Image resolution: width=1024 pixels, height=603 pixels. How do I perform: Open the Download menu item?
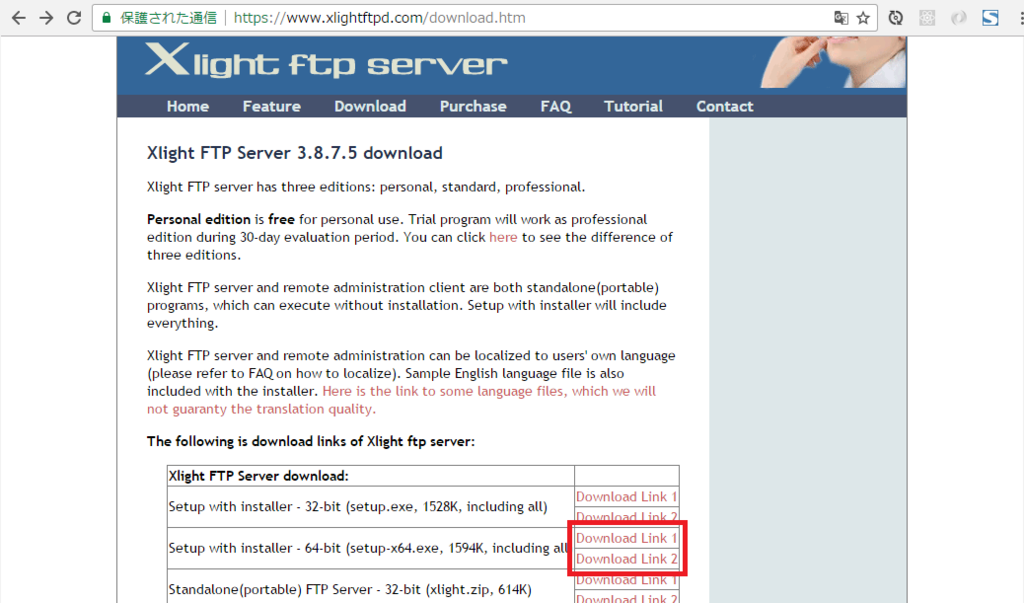[370, 106]
